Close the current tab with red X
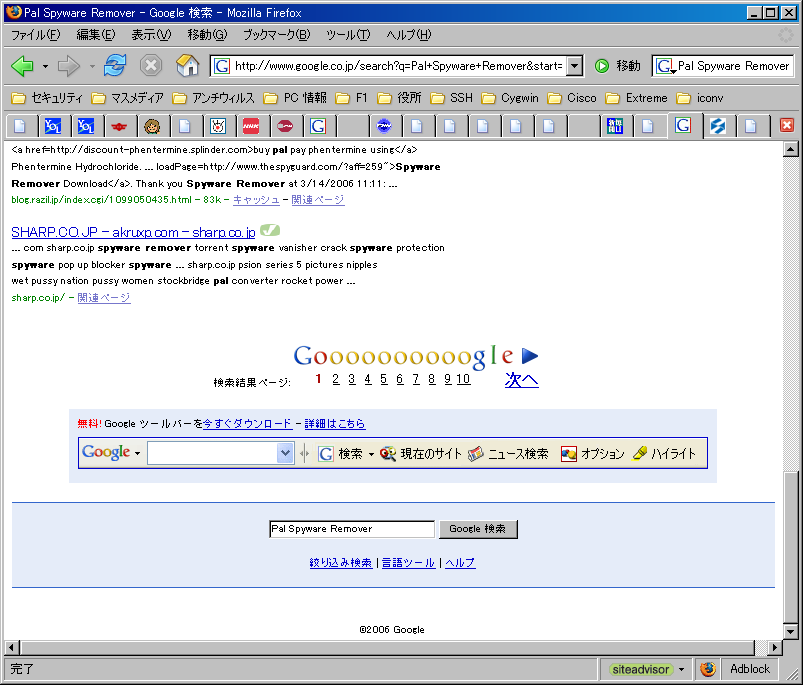The image size is (803, 685). [787, 125]
